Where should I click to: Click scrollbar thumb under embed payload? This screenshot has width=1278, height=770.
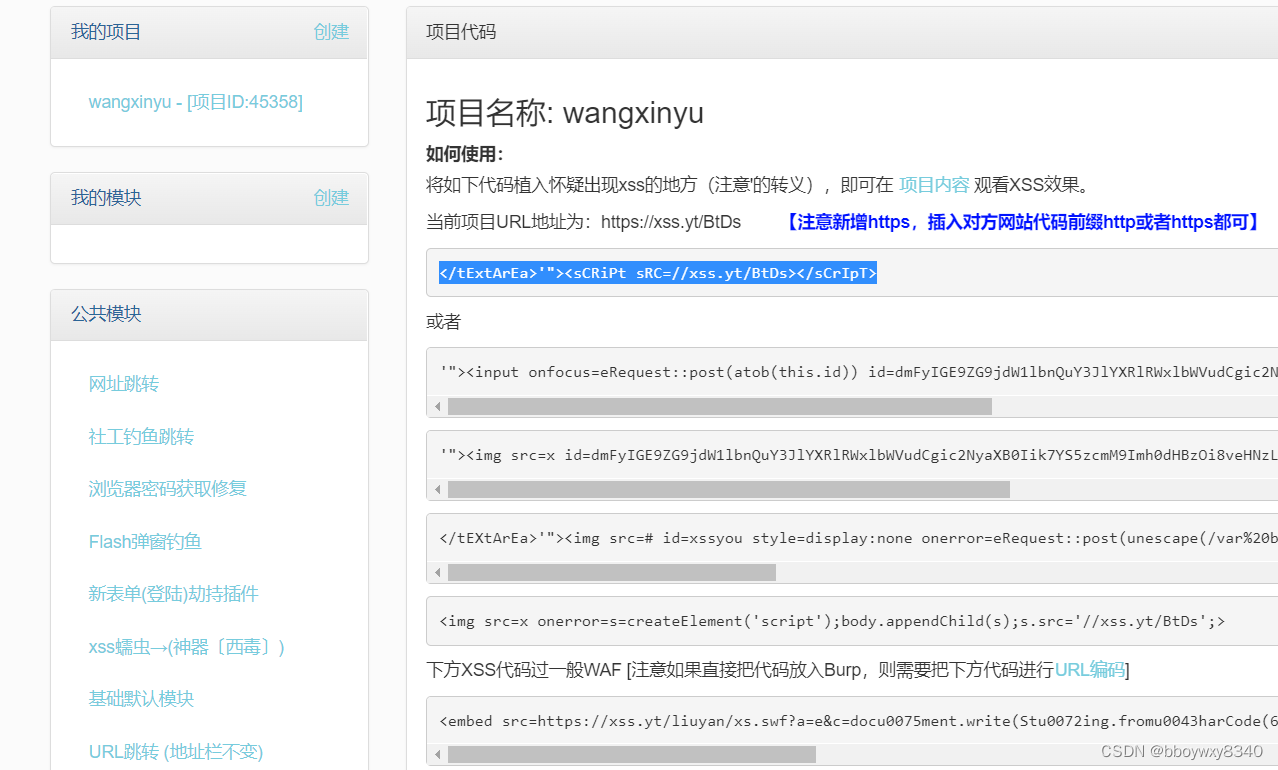[x=632, y=755]
